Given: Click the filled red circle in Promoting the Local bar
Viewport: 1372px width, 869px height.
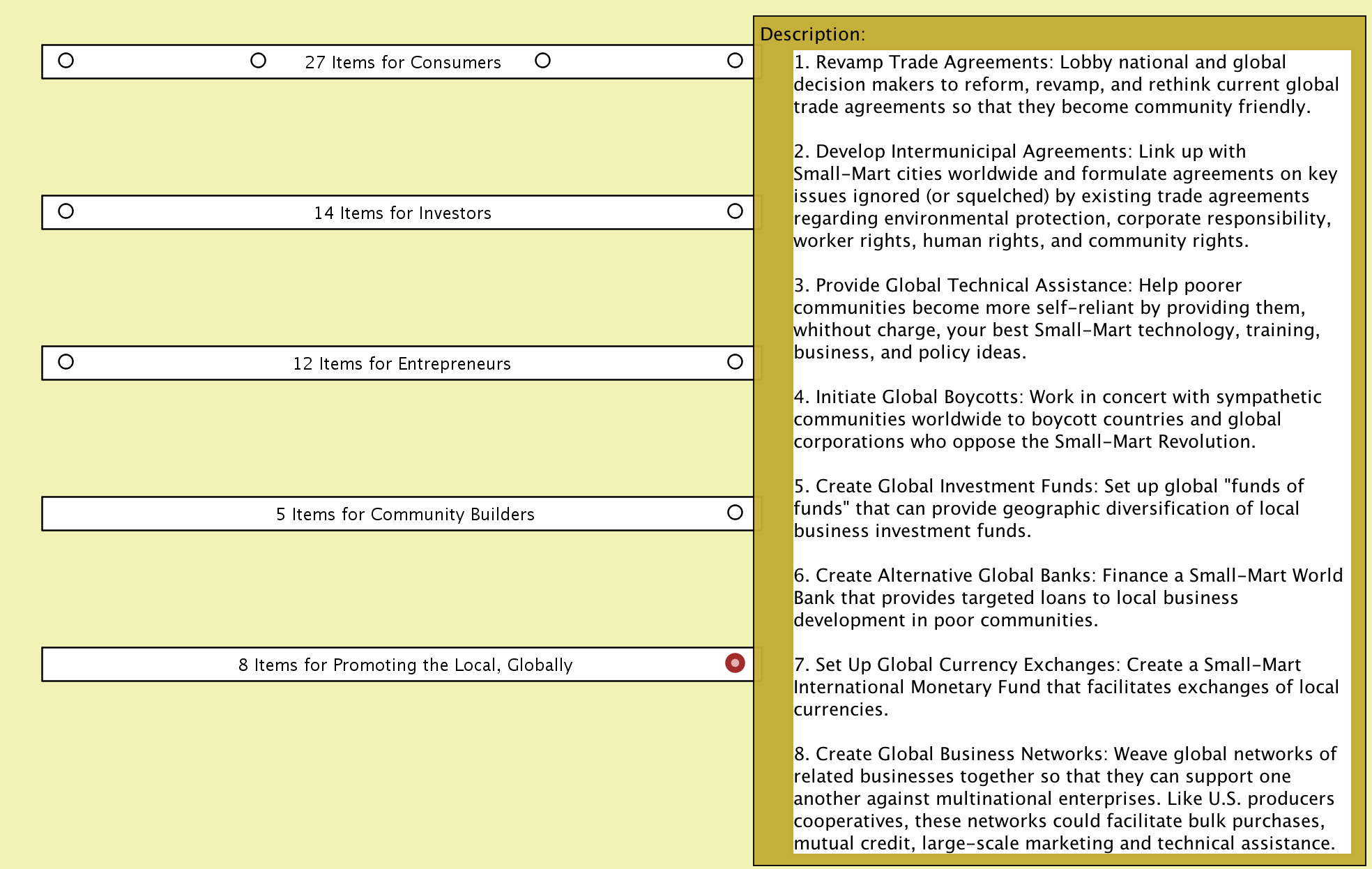Looking at the screenshot, I should pyautogui.click(x=735, y=663).
